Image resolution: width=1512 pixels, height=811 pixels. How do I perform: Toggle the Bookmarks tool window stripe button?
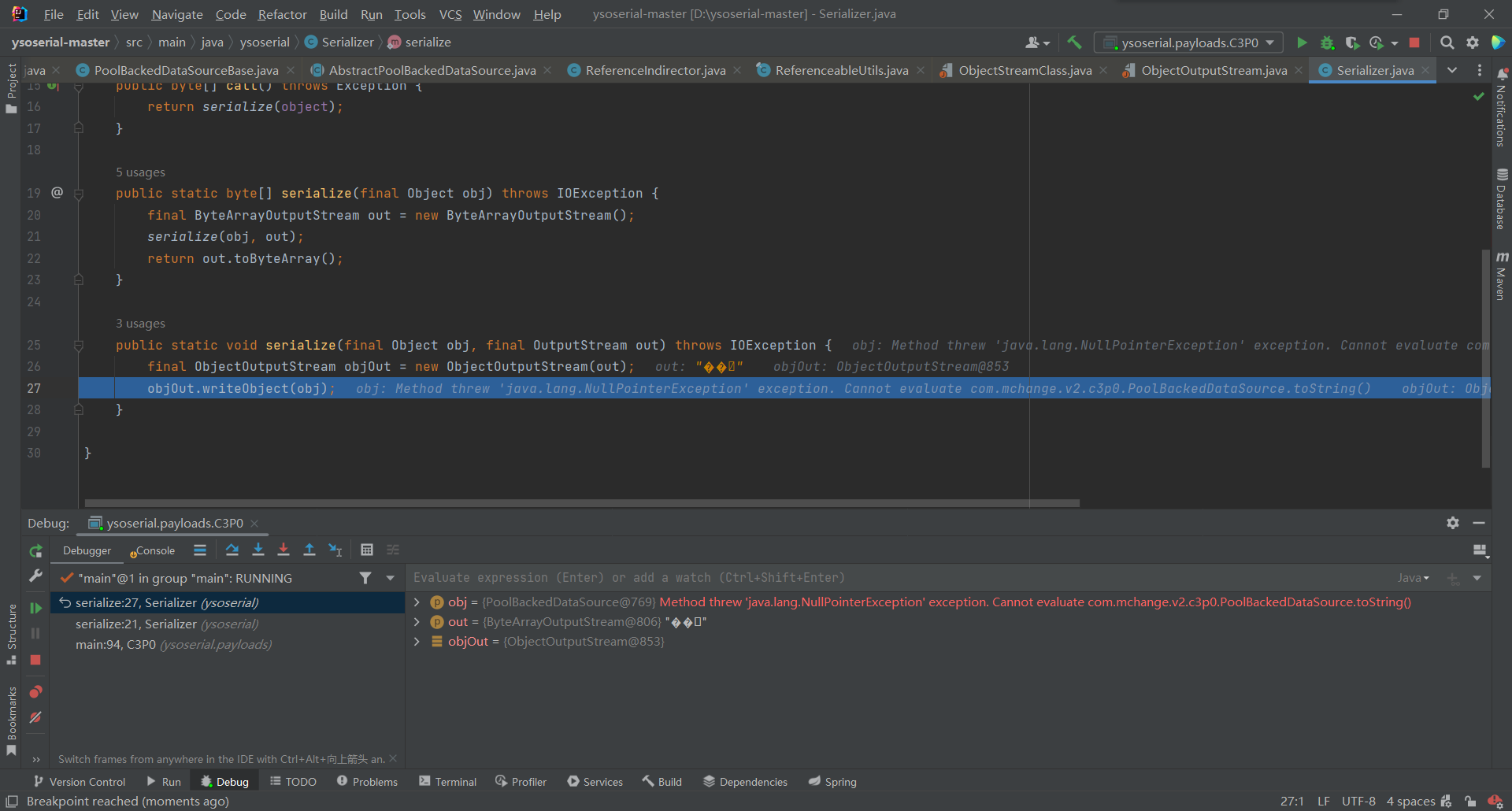(11, 721)
